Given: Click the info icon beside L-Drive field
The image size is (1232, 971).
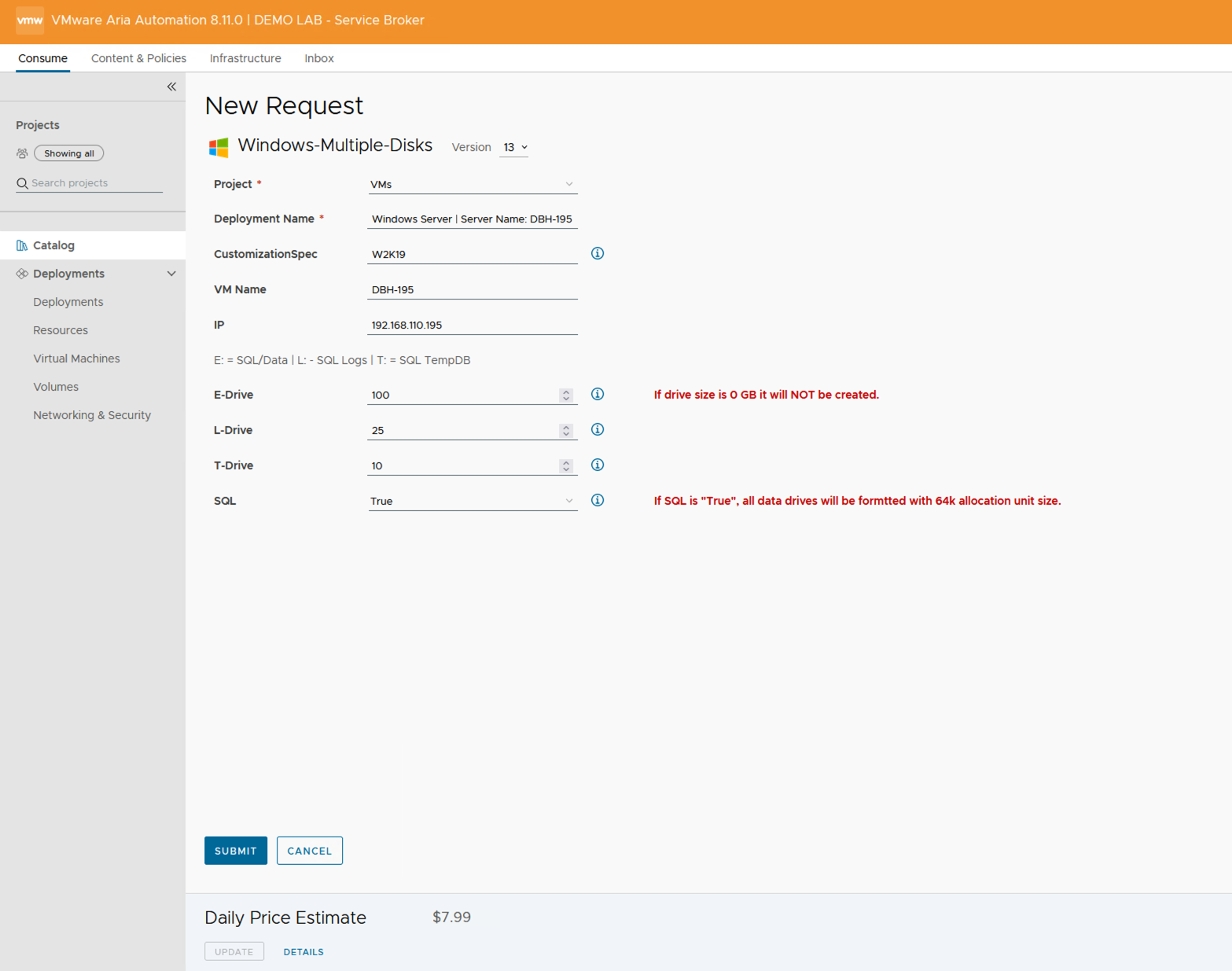Looking at the screenshot, I should point(598,429).
